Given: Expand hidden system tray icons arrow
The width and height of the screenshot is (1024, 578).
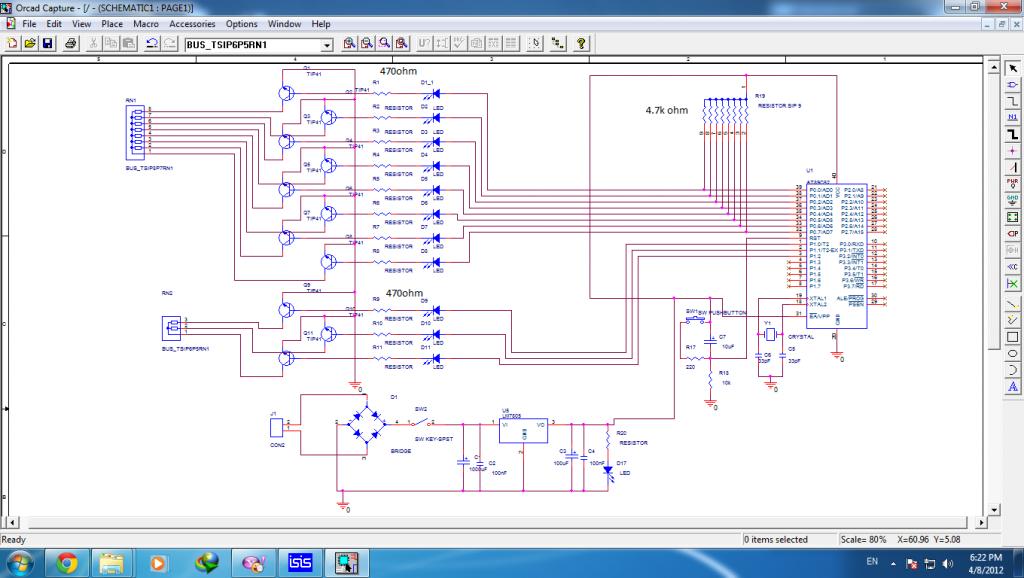Looking at the screenshot, I should tap(893, 563).
